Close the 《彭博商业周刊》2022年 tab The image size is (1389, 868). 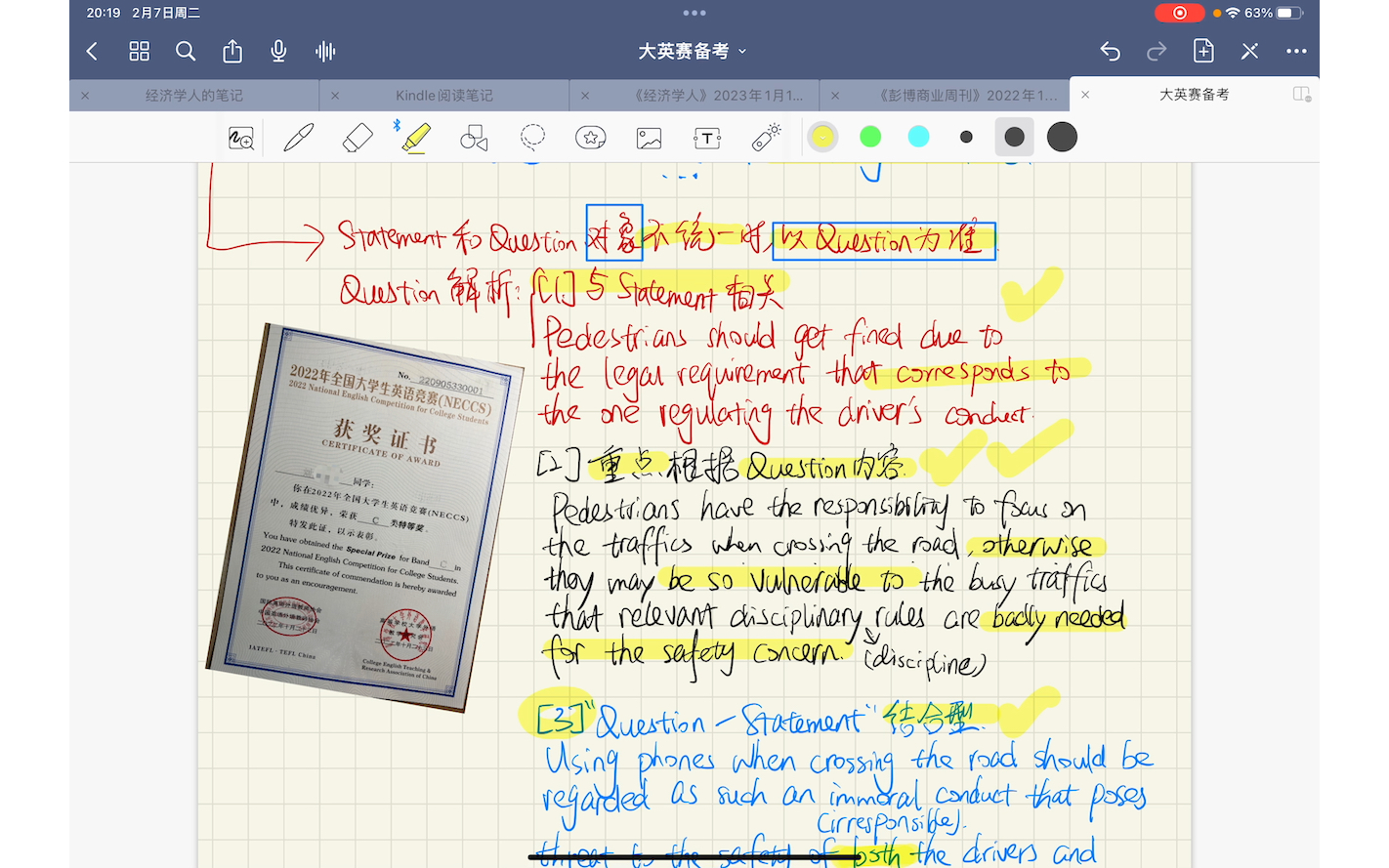pyautogui.click(x=835, y=96)
